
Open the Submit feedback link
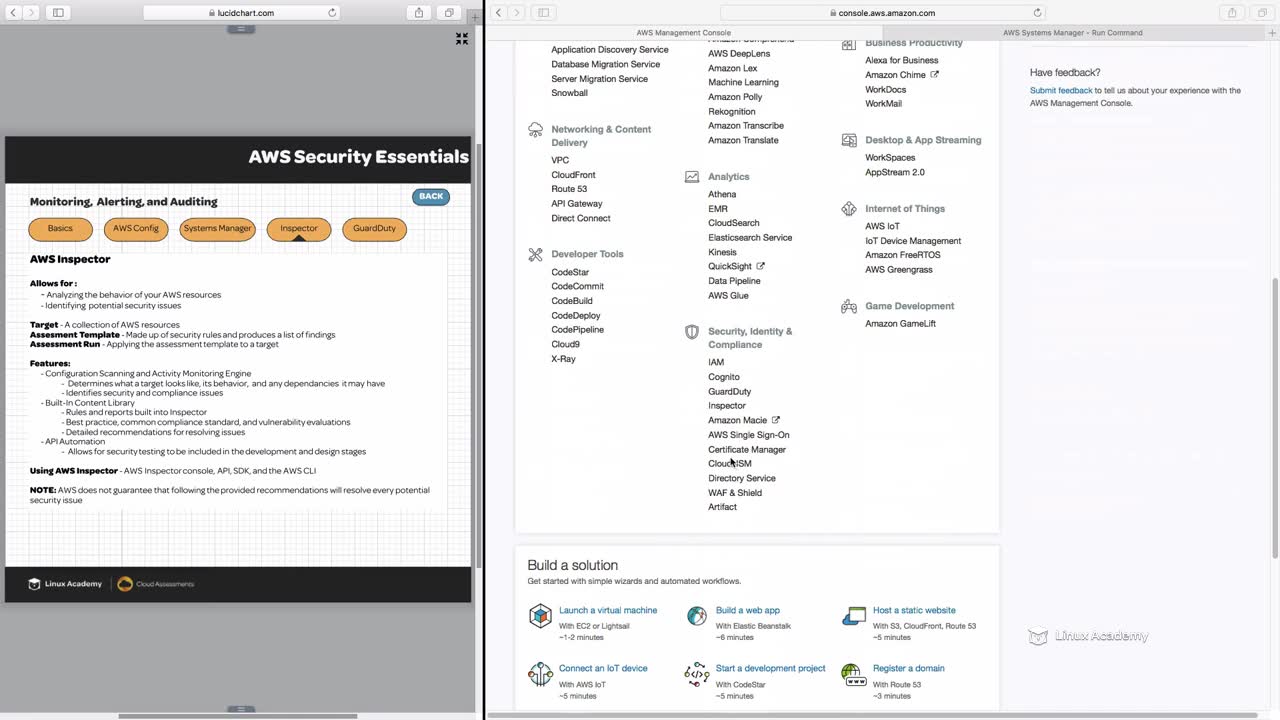(1061, 91)
